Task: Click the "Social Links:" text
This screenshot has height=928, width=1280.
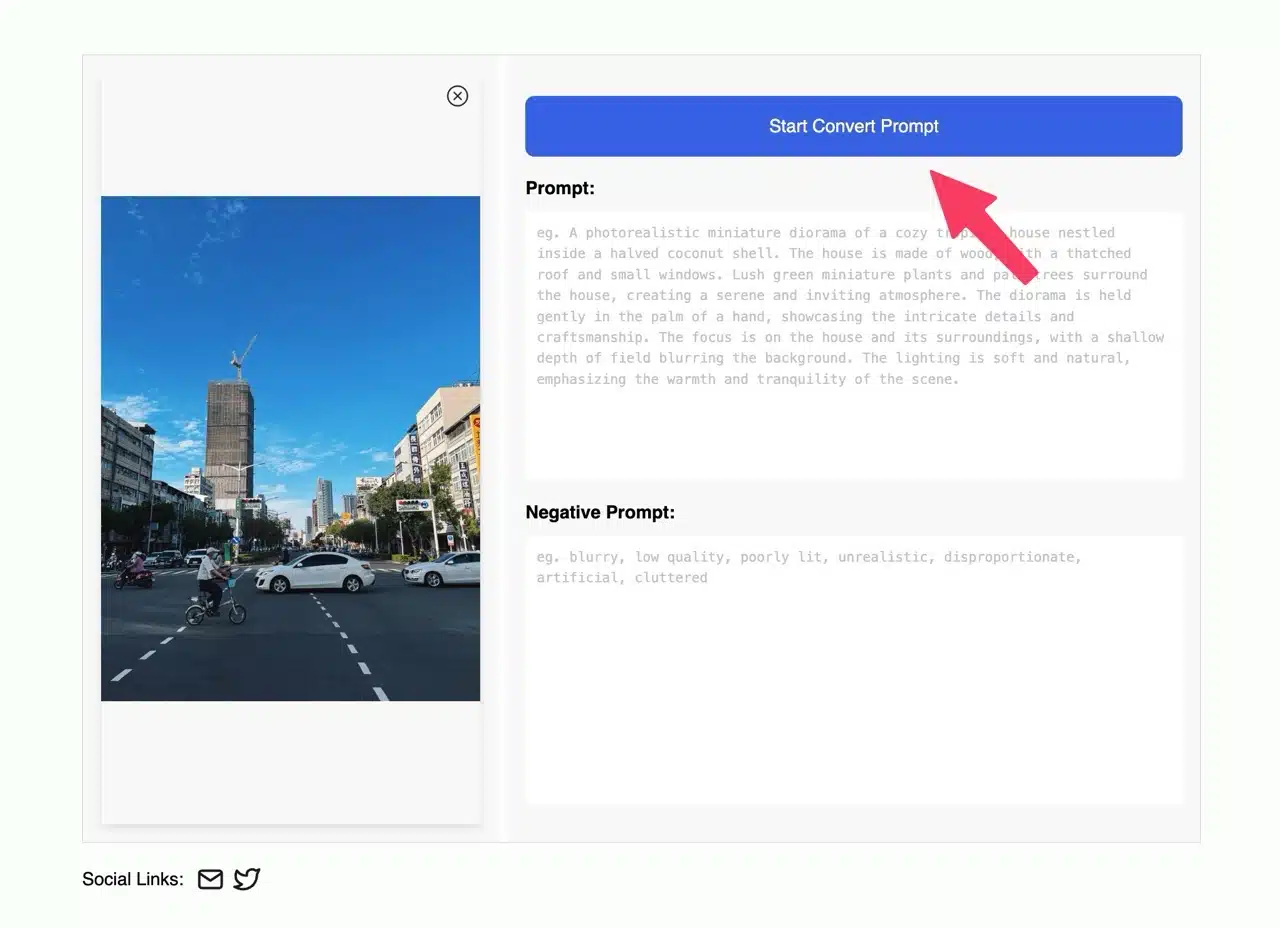Action: pos(133,879)
